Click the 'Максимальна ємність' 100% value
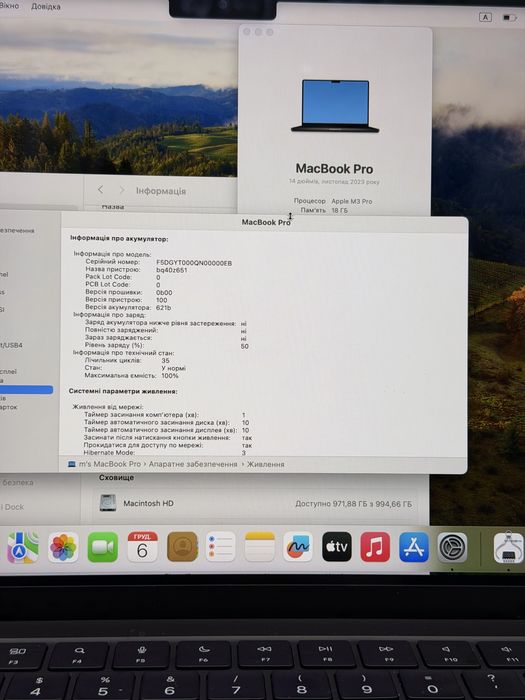This screenshot has height=700, width=525. coord(170,375)
